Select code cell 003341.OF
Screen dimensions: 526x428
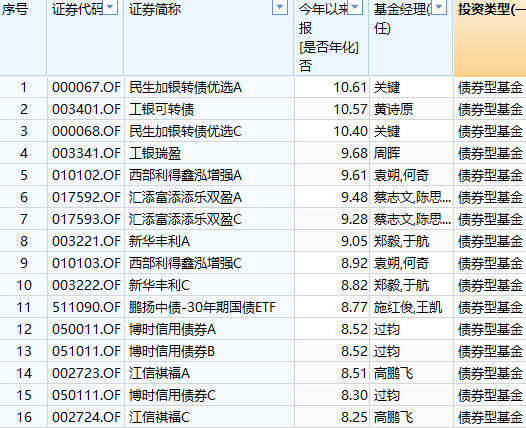tap(86, 153)
